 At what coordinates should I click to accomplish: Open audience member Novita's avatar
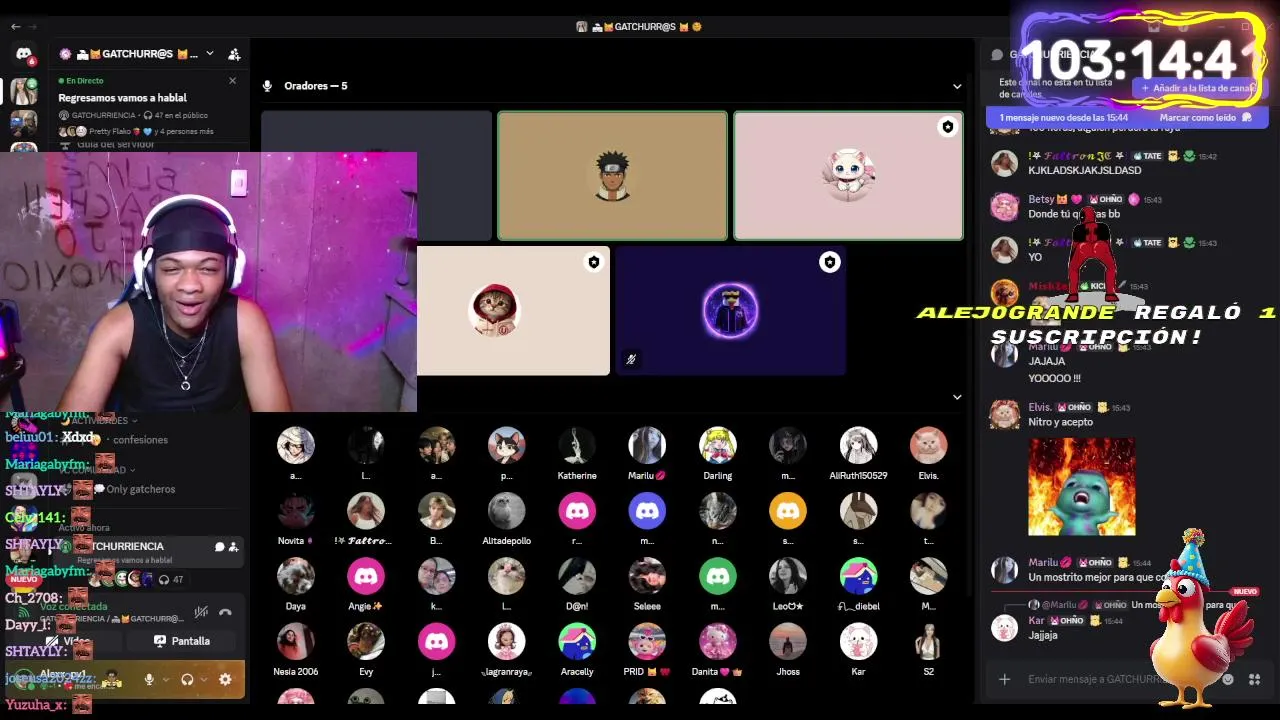point(296,511)
